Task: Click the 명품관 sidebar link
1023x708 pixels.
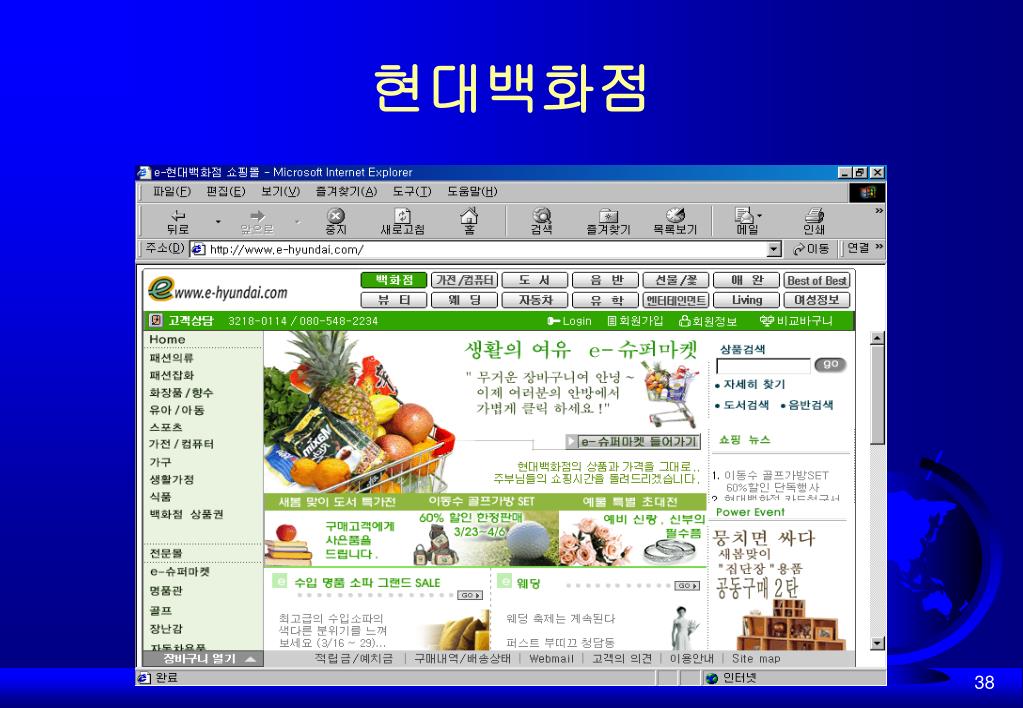Action: (166, 591)
